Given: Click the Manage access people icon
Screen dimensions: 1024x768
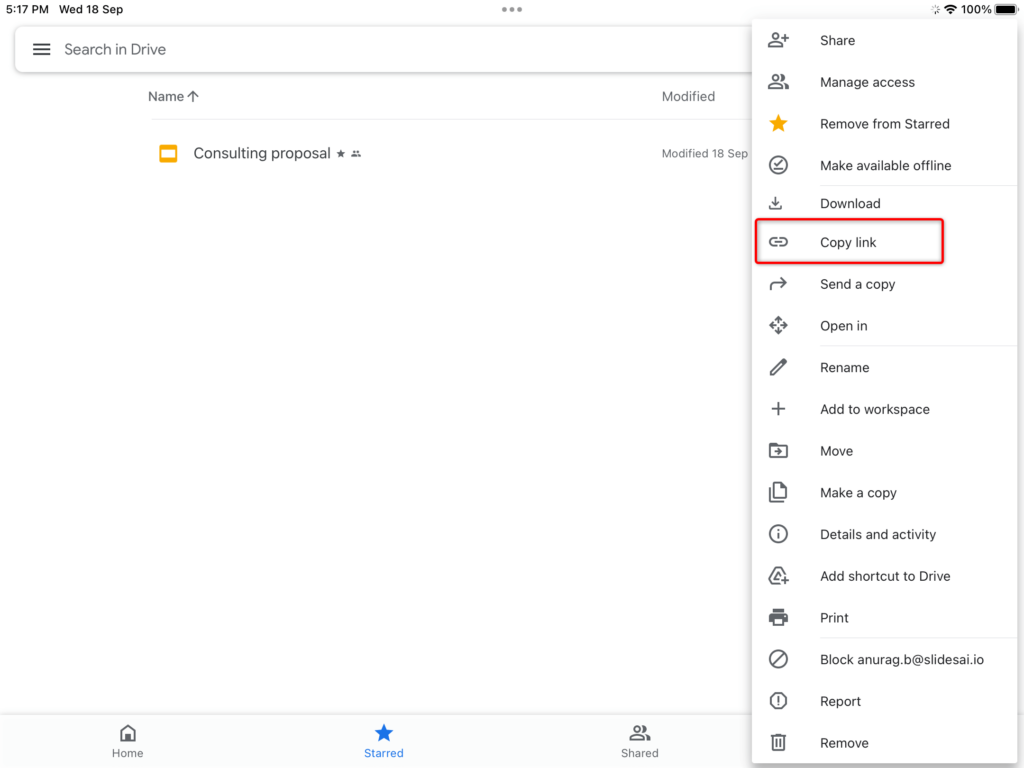Looking at the screenshot, I should click(x=779, y=81).
